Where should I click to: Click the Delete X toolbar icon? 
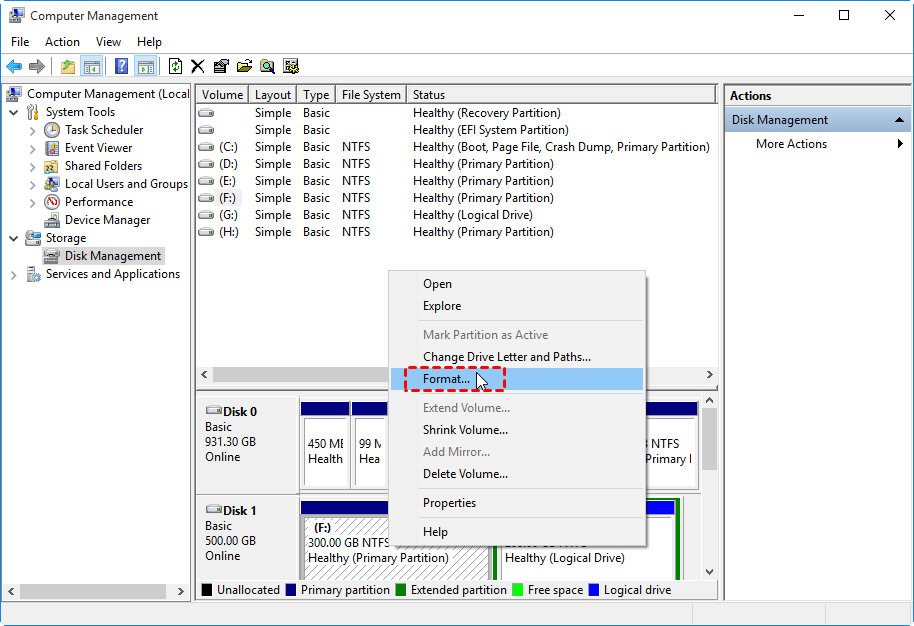[x=198, y=66]
